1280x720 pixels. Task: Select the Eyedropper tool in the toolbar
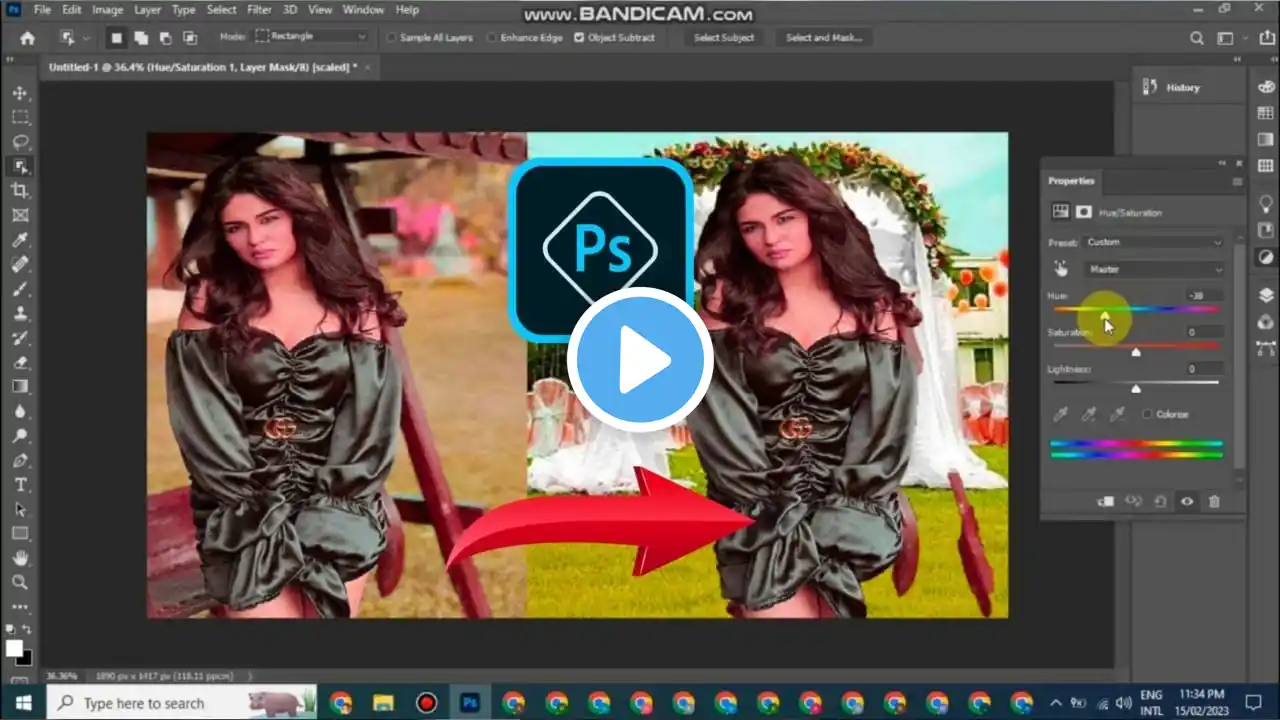tap(20, 240)
